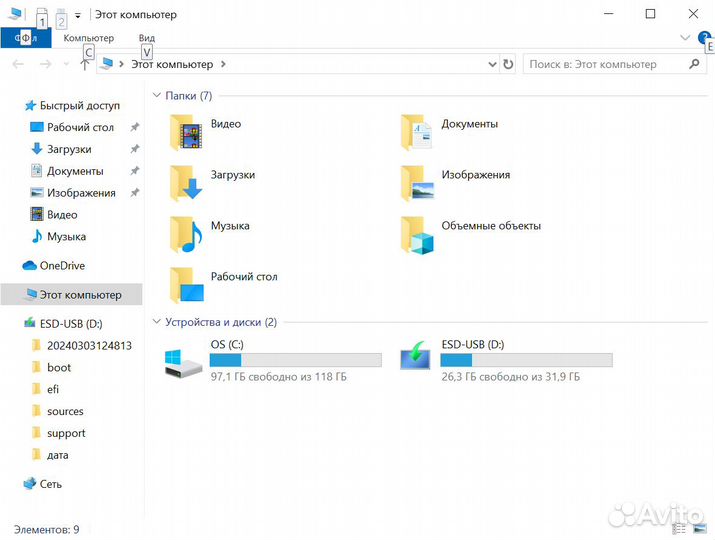Go up one level with the up arrow
The width and height of the screenshot is (715, 540).
click(84, 64)
